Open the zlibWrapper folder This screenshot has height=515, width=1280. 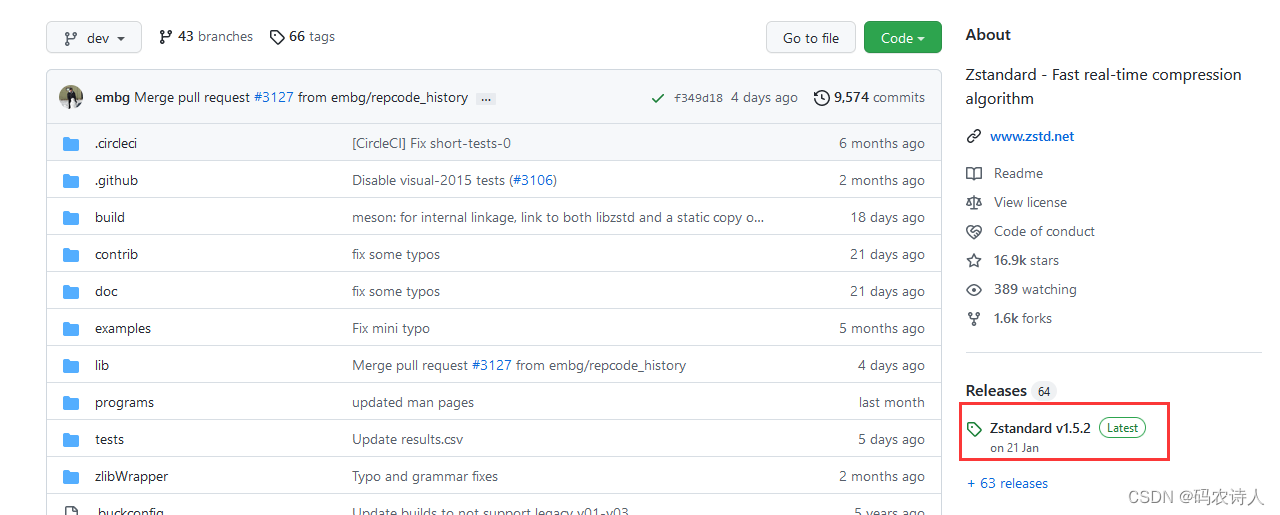pyautogui.click(x=131, y=476)
